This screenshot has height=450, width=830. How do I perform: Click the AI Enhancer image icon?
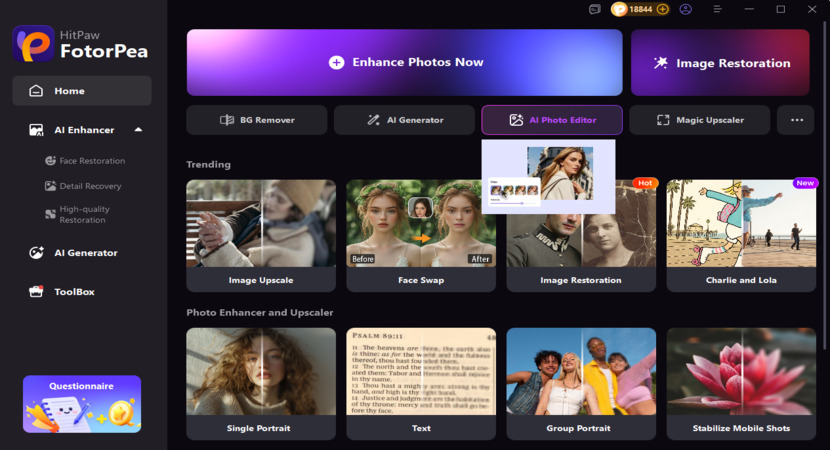click(x=36, y=130)
